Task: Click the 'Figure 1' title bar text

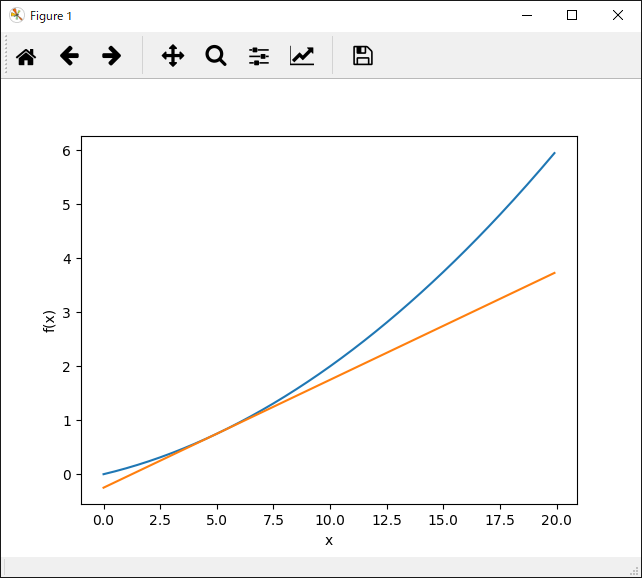Action: [x=50, y=16]
